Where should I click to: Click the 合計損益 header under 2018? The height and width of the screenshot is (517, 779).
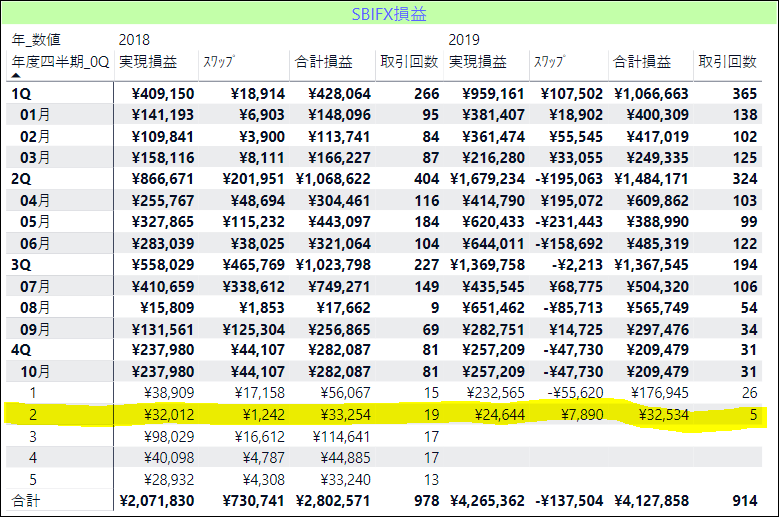tap(324, 62)
